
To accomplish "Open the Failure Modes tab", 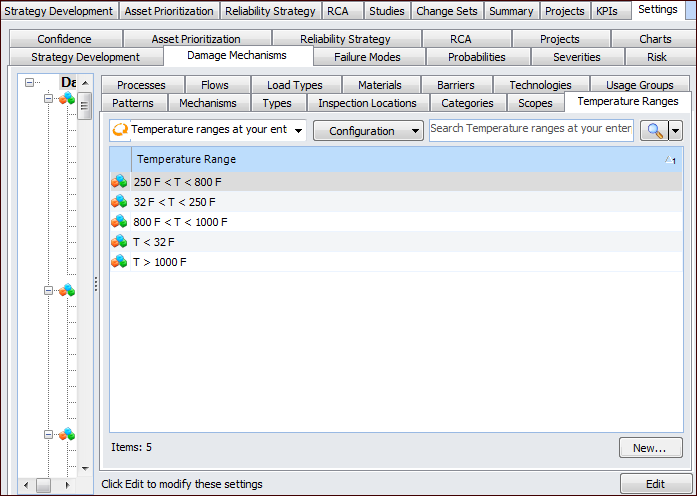I will point(366,57).
